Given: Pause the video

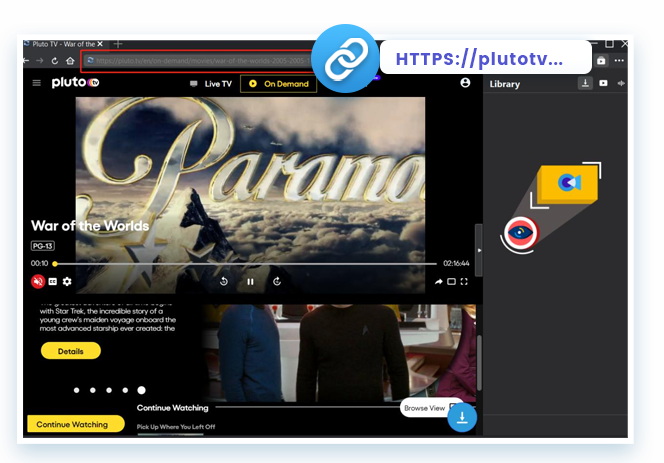Looking at the screenshot, I should 250,281.
